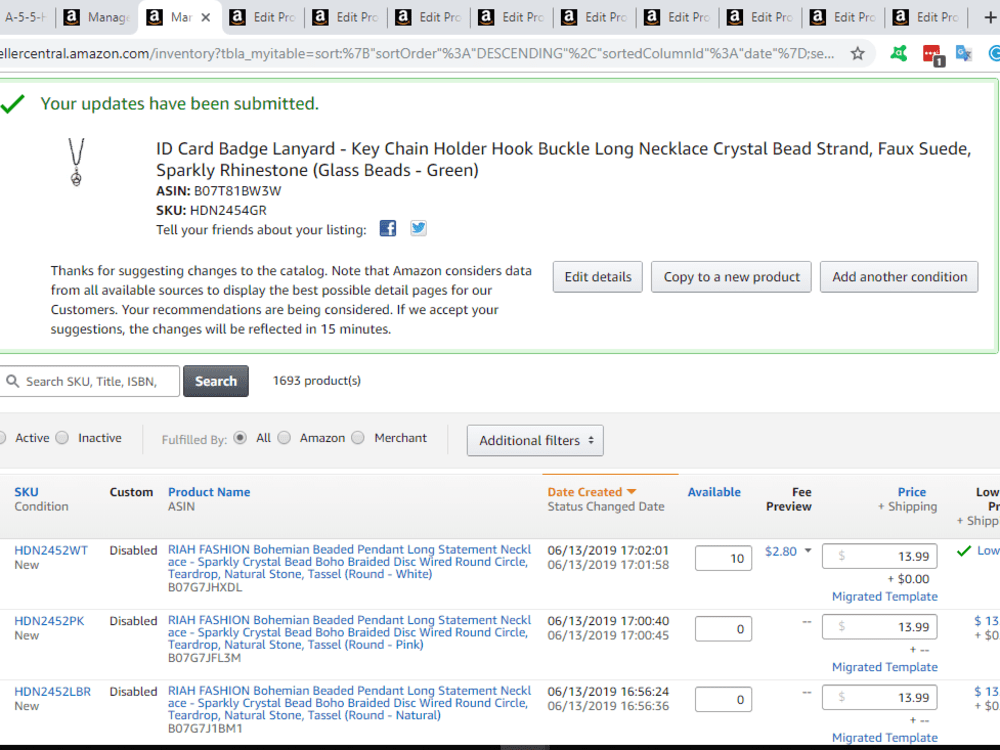The width and height of the screenshot is (1000, 750).
Task: Share listing via Twitter icon
Action: (418, 228)
